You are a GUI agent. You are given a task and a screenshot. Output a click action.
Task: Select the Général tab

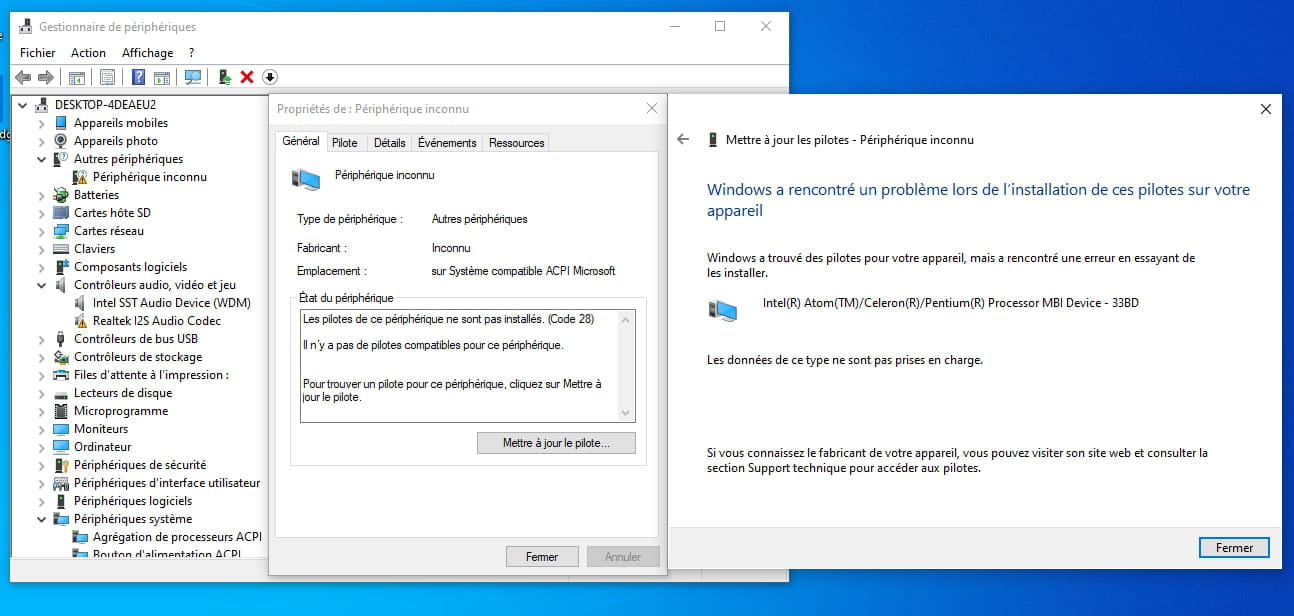point(300,141)
